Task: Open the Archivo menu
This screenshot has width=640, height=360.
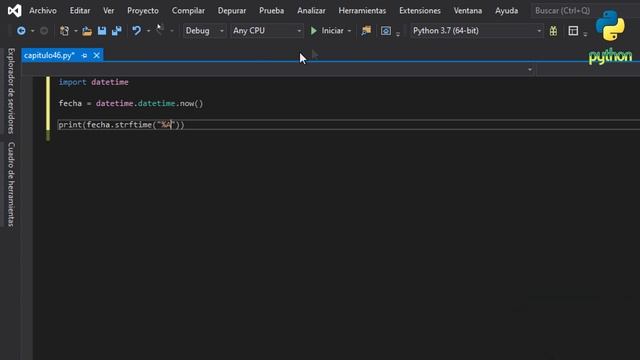Action: pyautogui.click(x=43, y=11)
